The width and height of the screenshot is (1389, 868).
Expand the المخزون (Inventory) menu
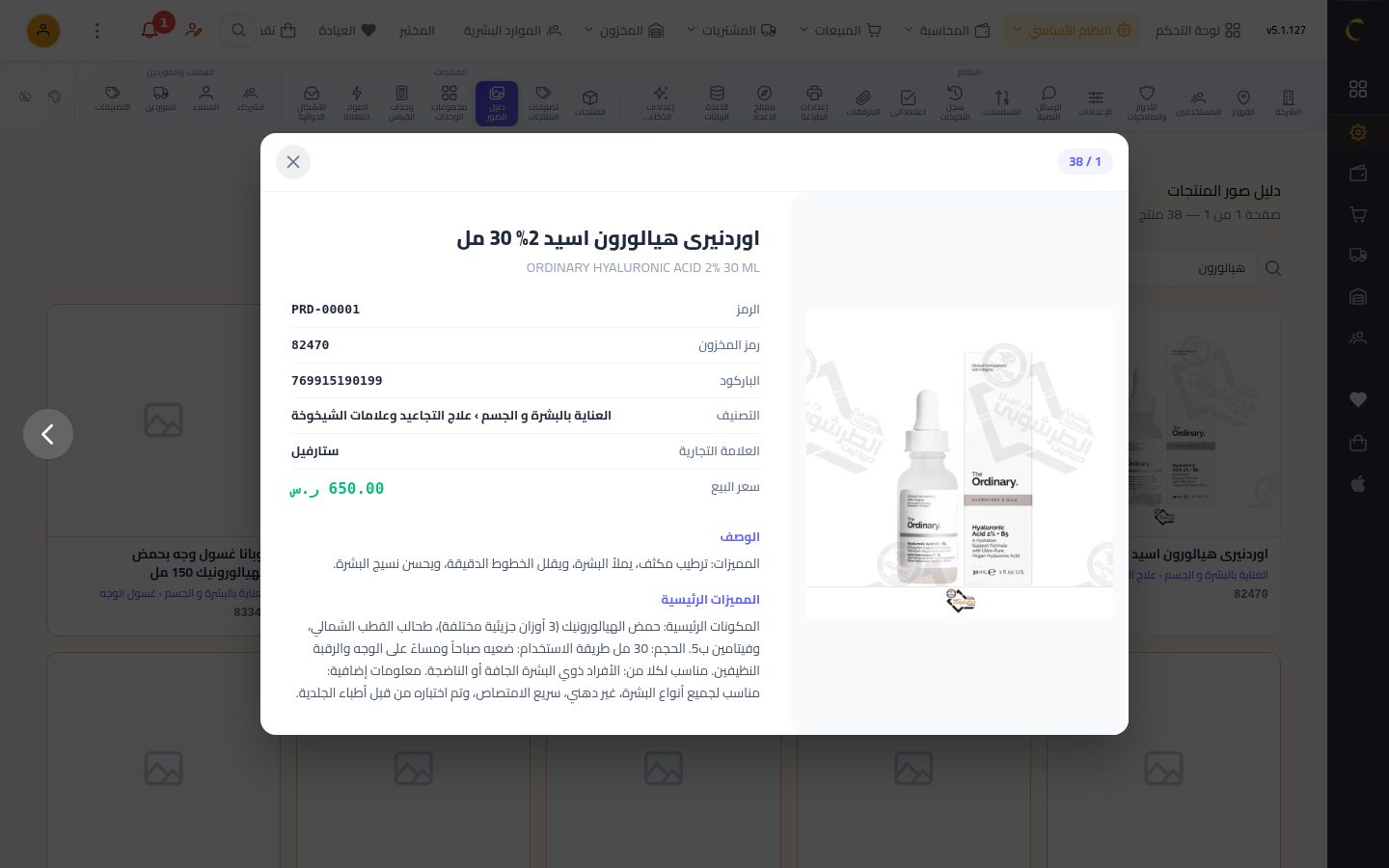pyautogui.click(x=624, y=30)
